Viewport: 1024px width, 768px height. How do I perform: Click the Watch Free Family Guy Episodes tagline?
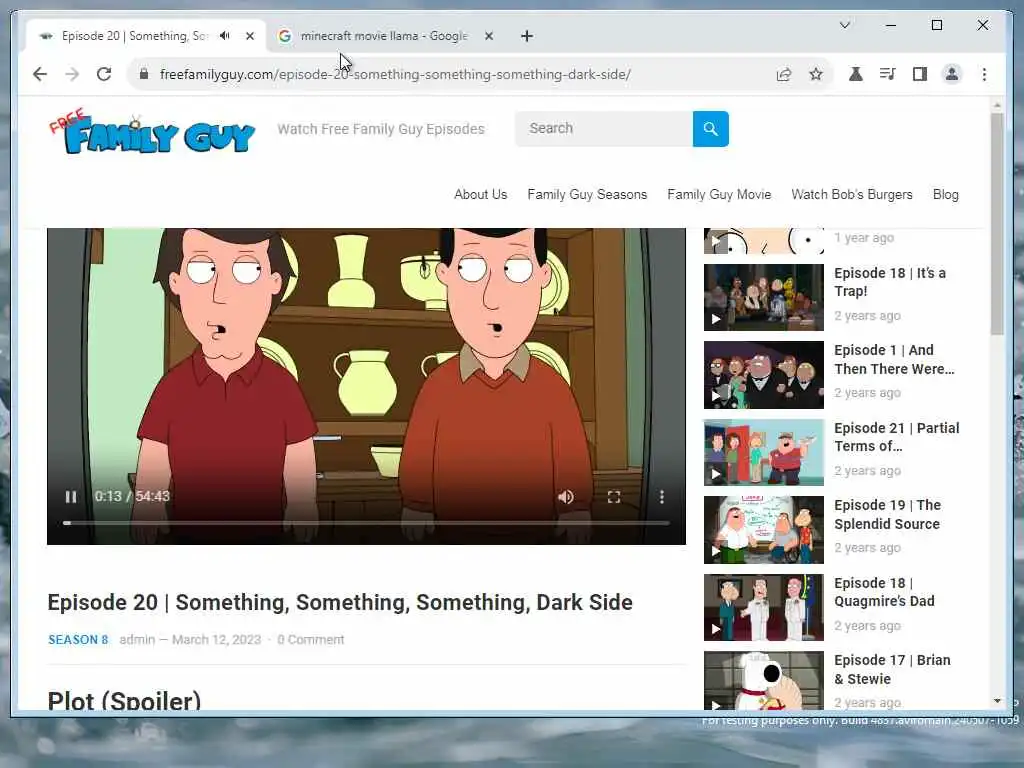tap(381, 129)
